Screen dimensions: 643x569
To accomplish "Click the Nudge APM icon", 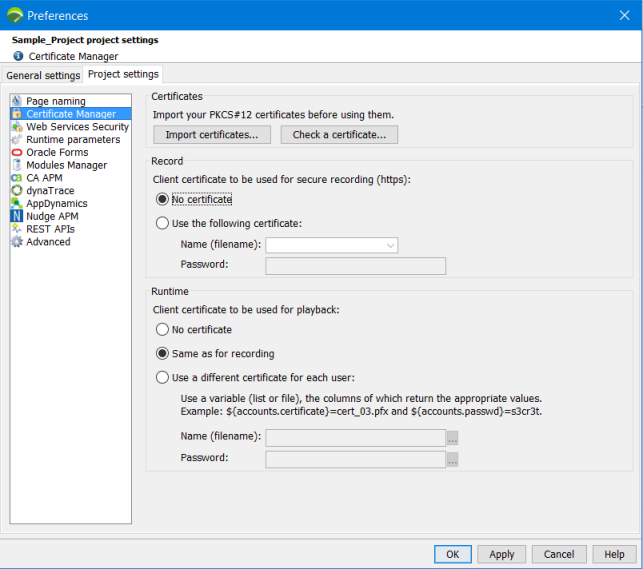I will (x=17, y=216).
